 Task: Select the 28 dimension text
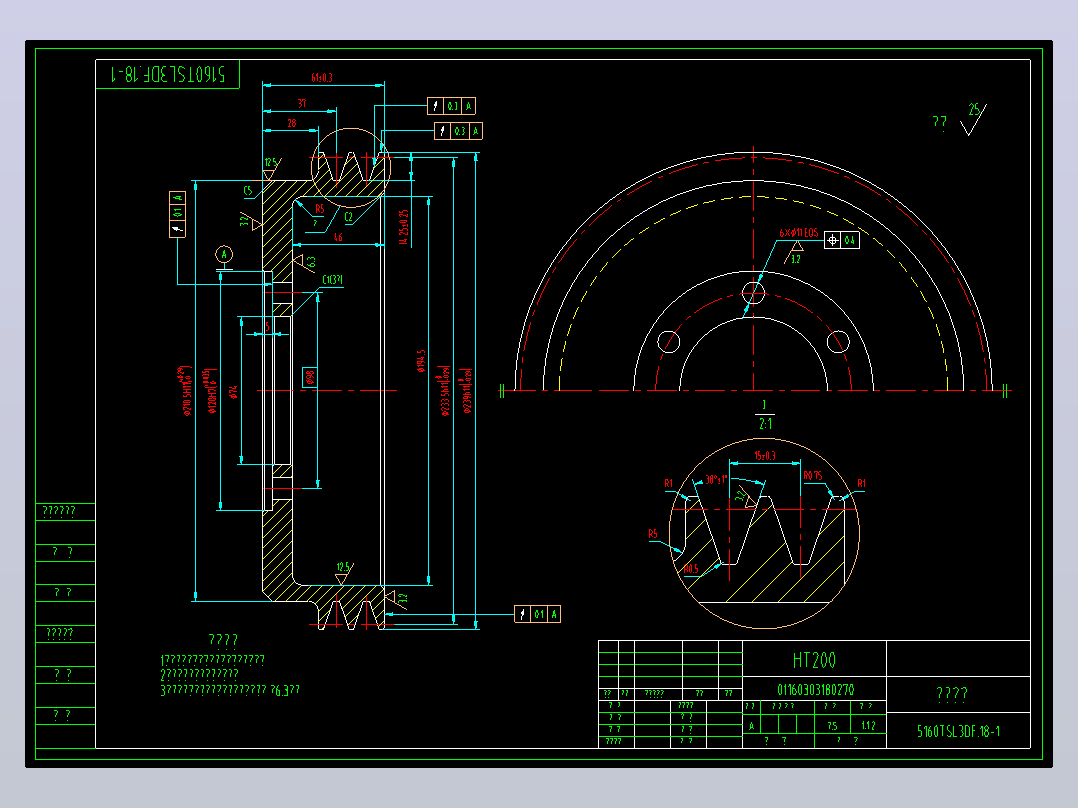[292, 123]
